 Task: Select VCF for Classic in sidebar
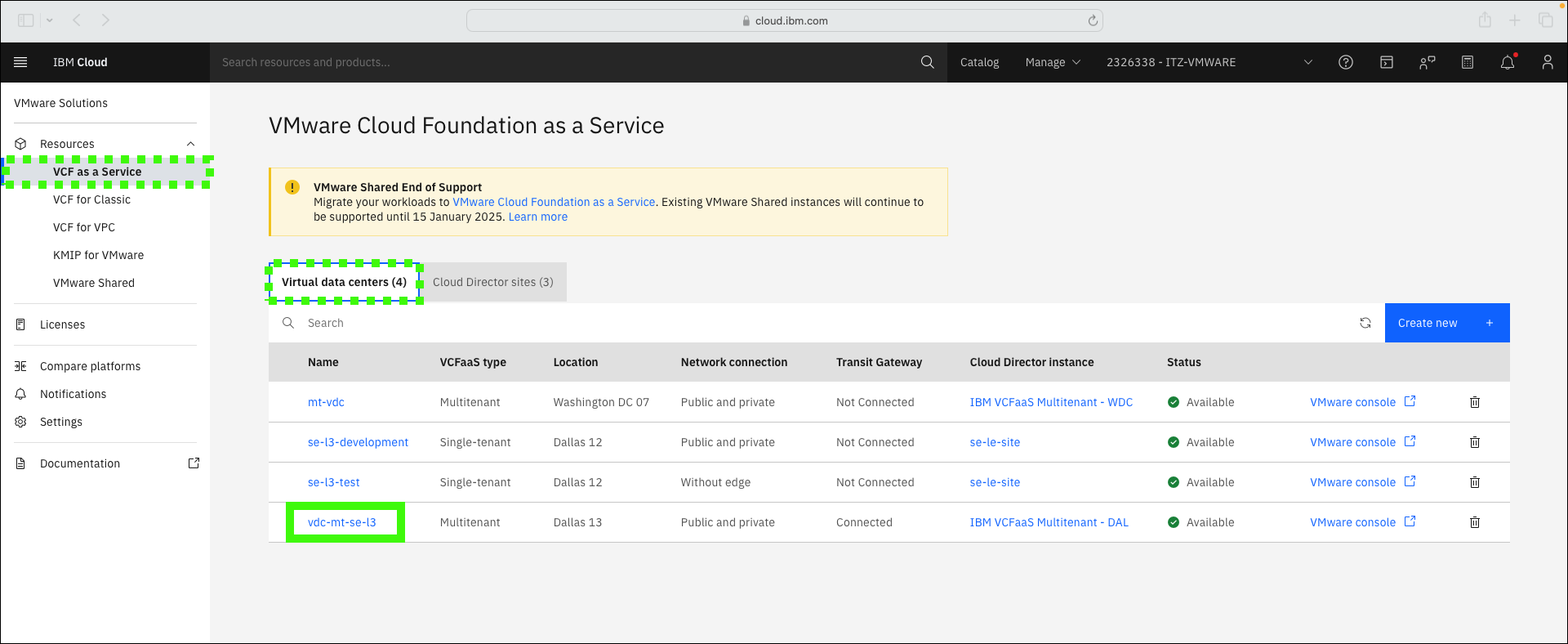click(91, 199)
